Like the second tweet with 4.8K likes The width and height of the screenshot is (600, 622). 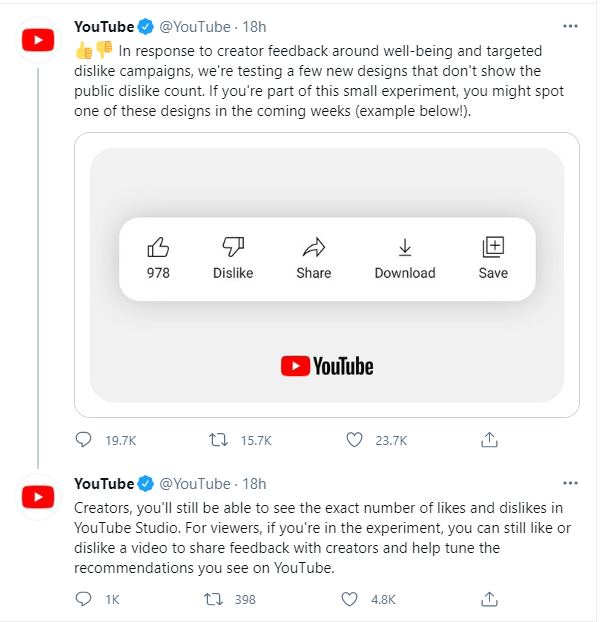(349, 599)
